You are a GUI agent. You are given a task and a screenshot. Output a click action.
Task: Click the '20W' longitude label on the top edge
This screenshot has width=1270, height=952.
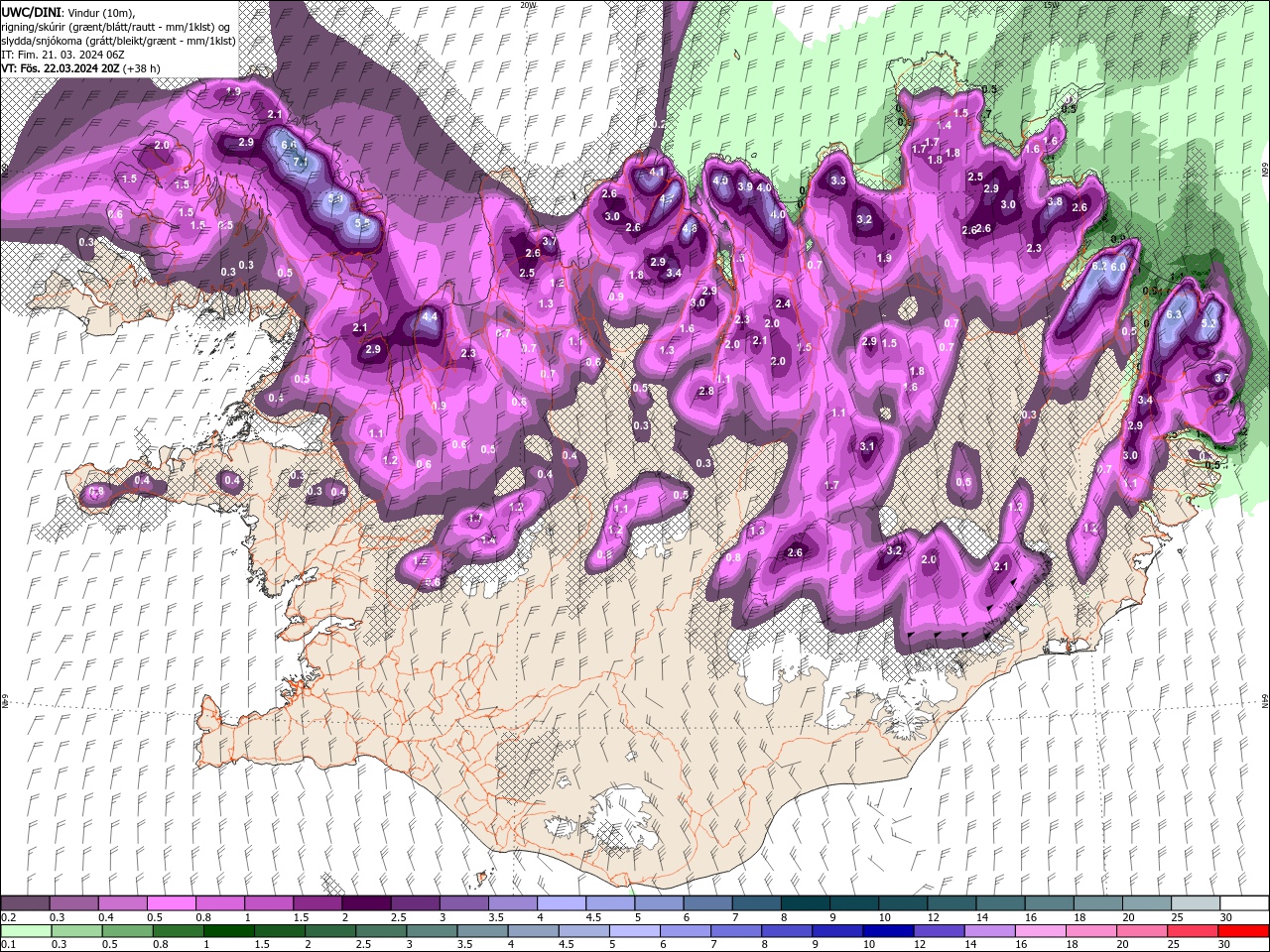point(528,4)
